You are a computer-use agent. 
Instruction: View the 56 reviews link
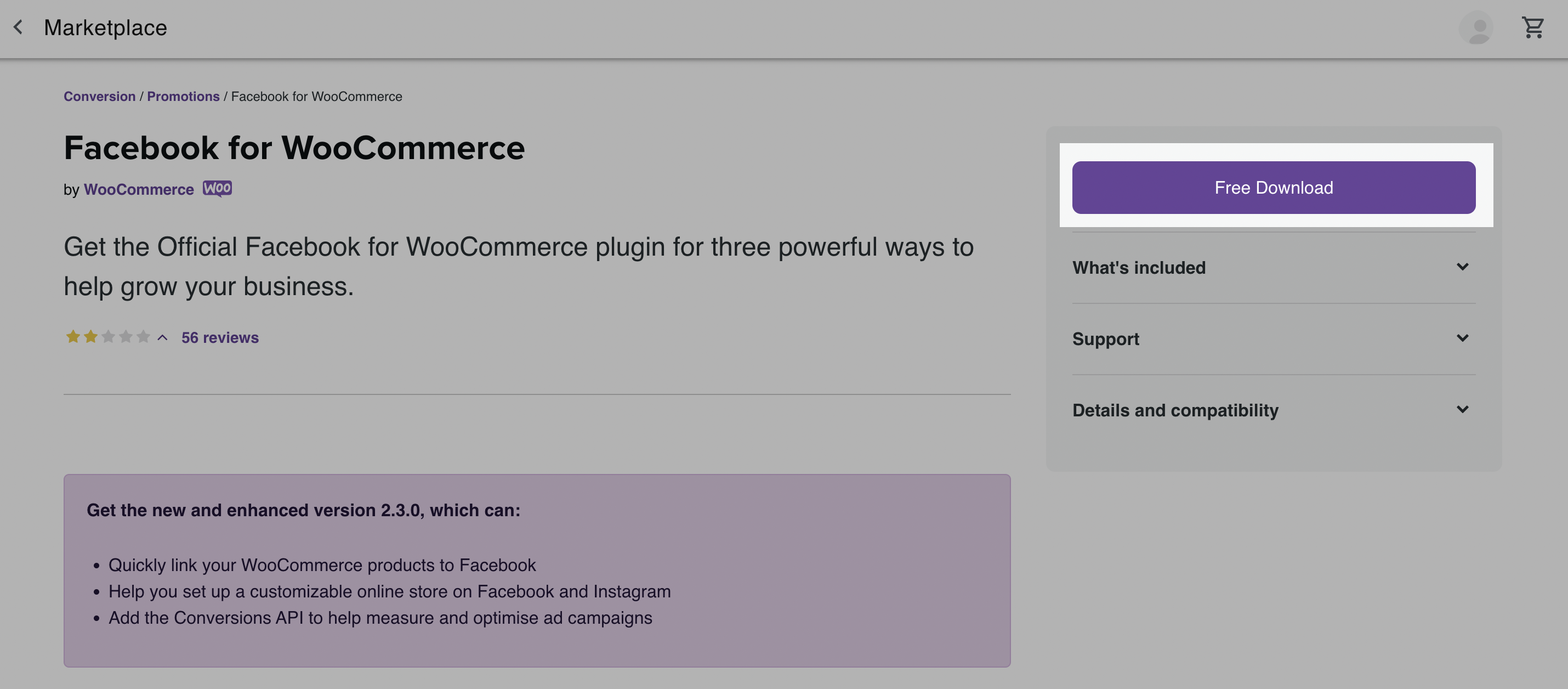[x=220, y=337]
